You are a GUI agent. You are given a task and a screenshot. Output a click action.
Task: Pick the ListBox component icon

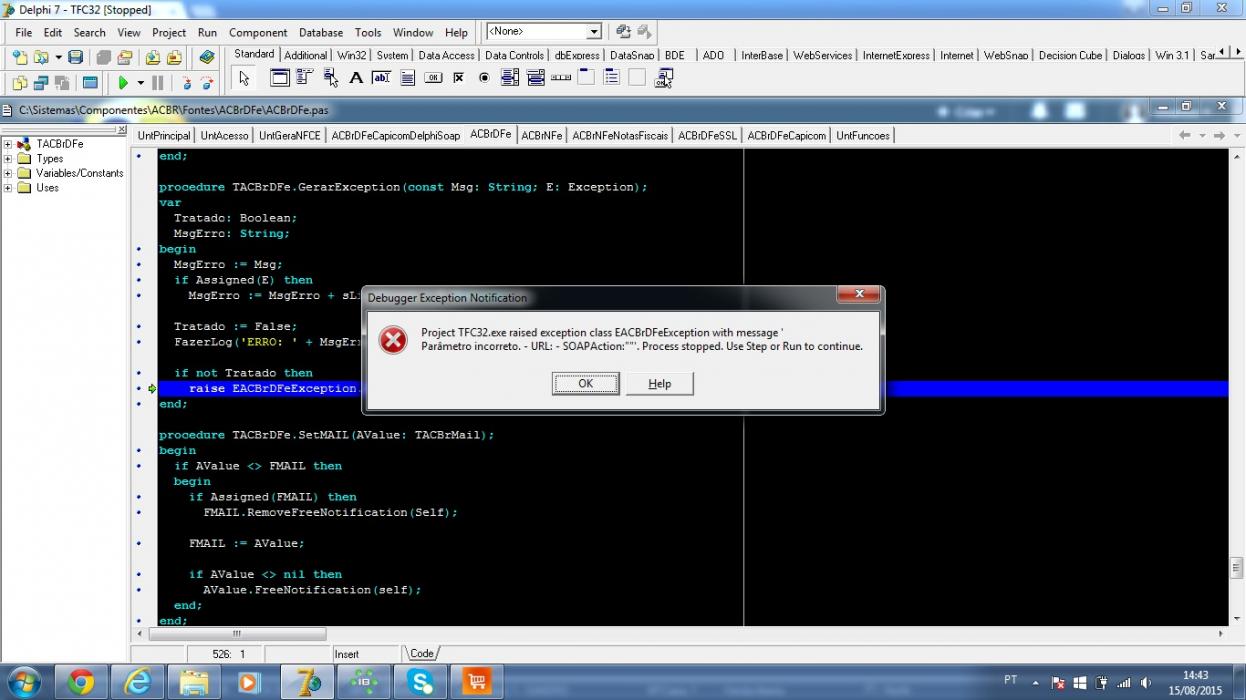(x=510, y=78)
